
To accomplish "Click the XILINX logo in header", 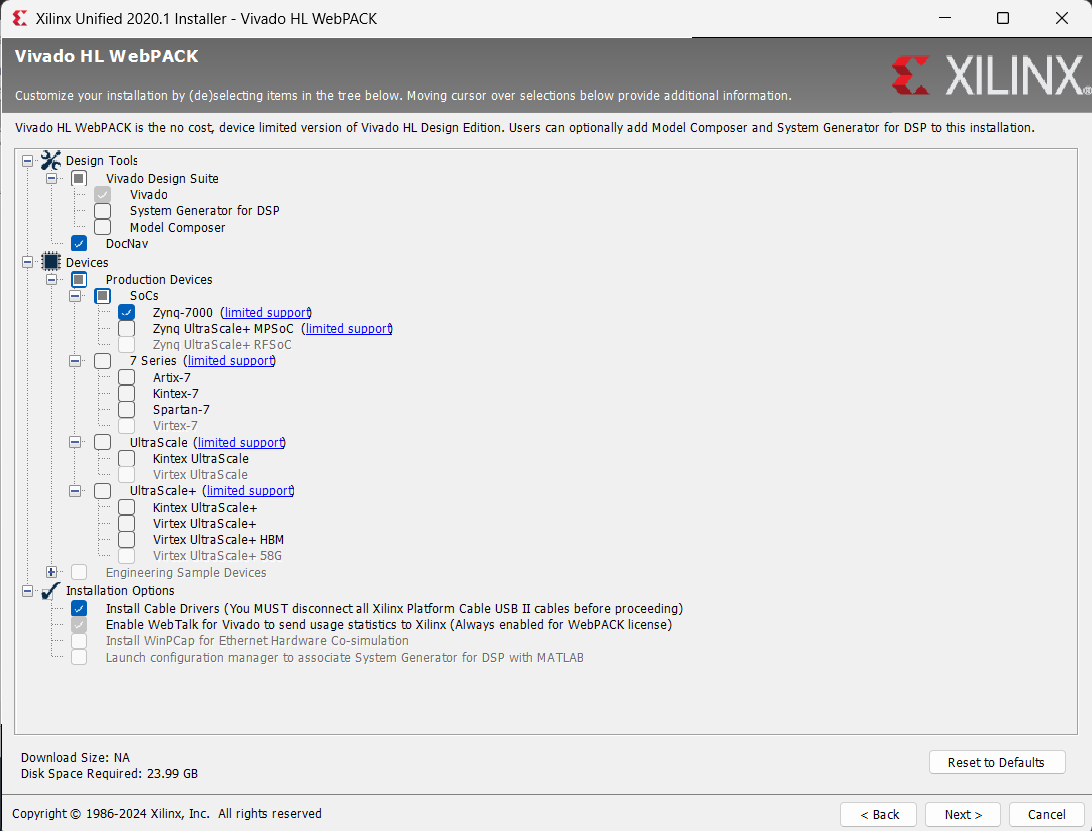I will (x=991, y=75).
